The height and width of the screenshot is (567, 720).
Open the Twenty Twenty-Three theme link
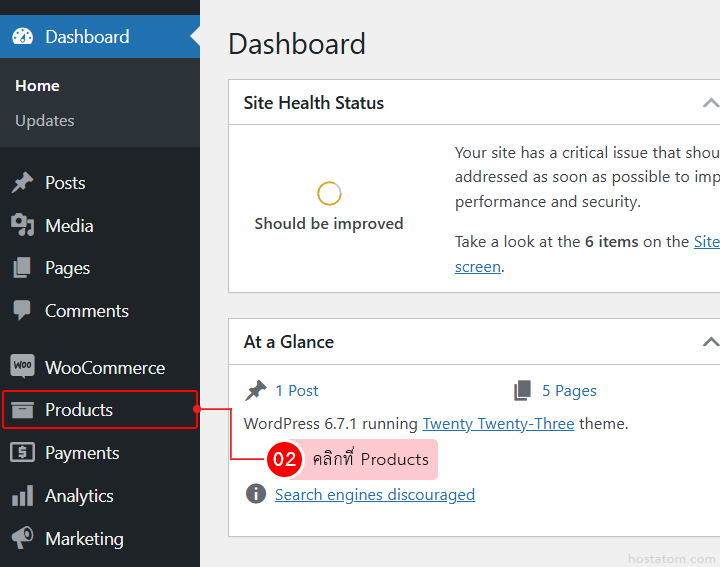(498, 424)
